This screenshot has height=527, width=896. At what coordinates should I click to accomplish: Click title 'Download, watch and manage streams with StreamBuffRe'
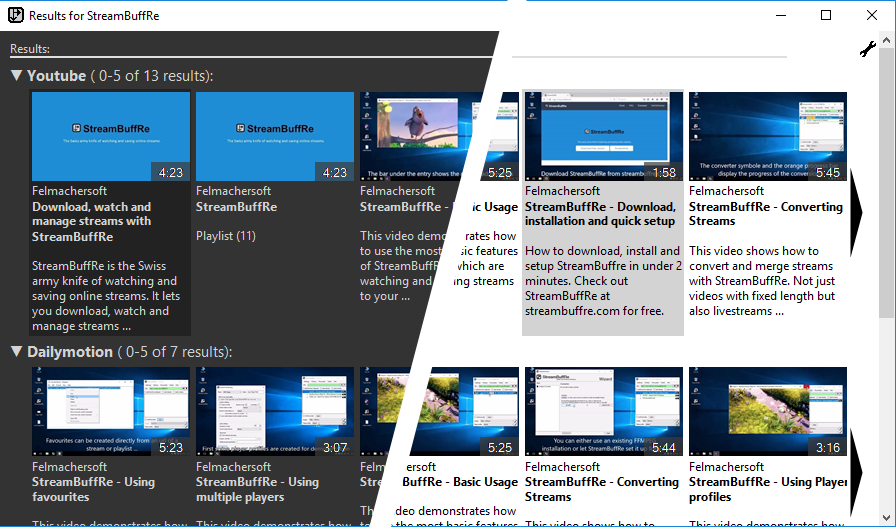click(91, 221)
